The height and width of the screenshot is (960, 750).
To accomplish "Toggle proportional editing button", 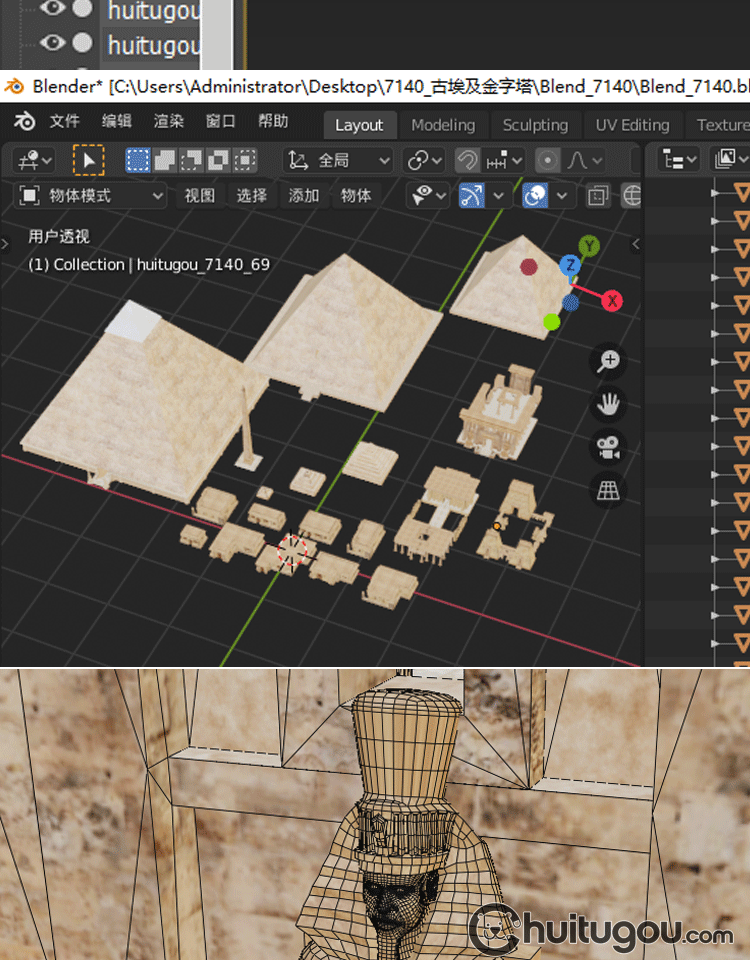I will click(548, 160).
